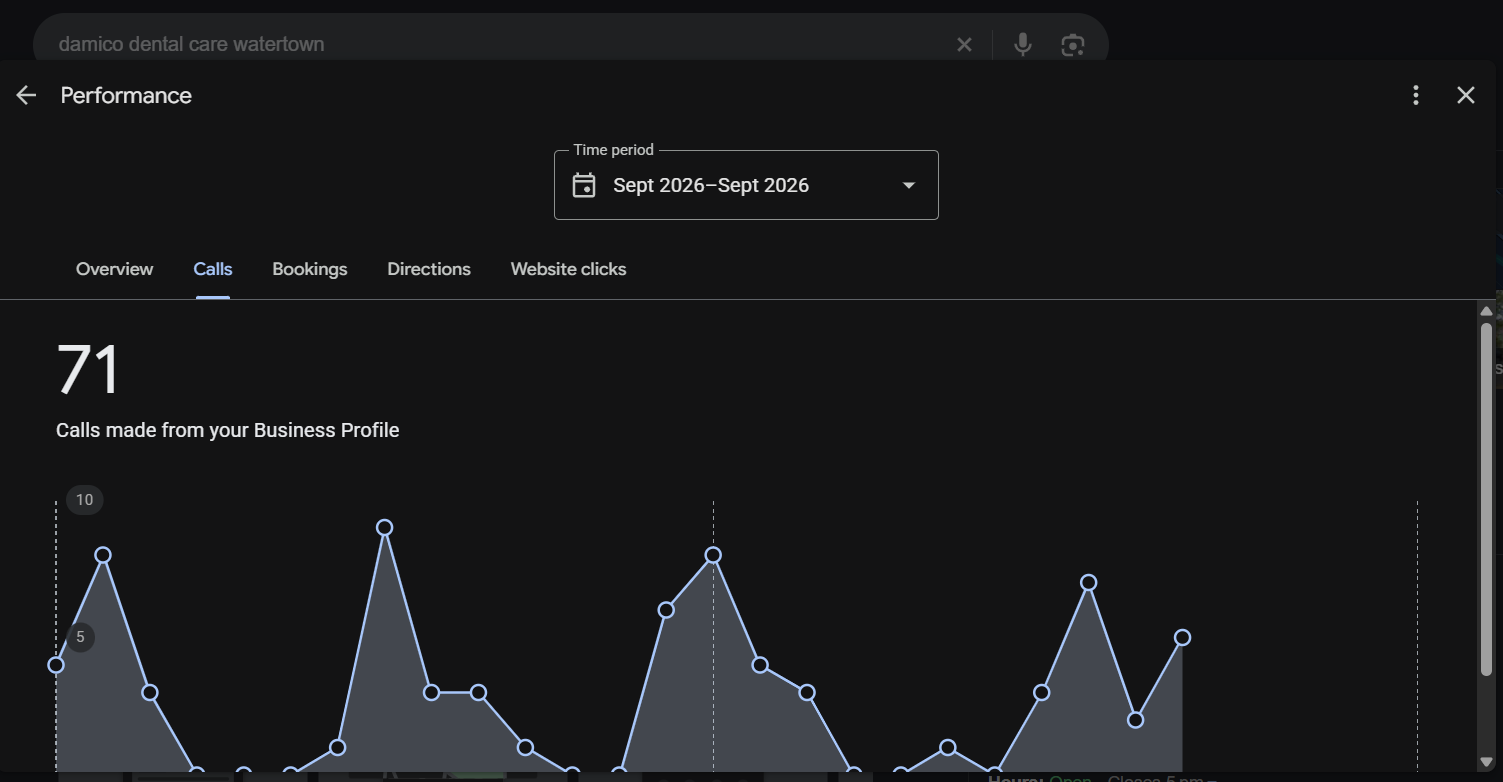The height and width of the screenshot is (782, 1503).
Task: Switch to the Overview tab
Action: [x=115, y=269]
